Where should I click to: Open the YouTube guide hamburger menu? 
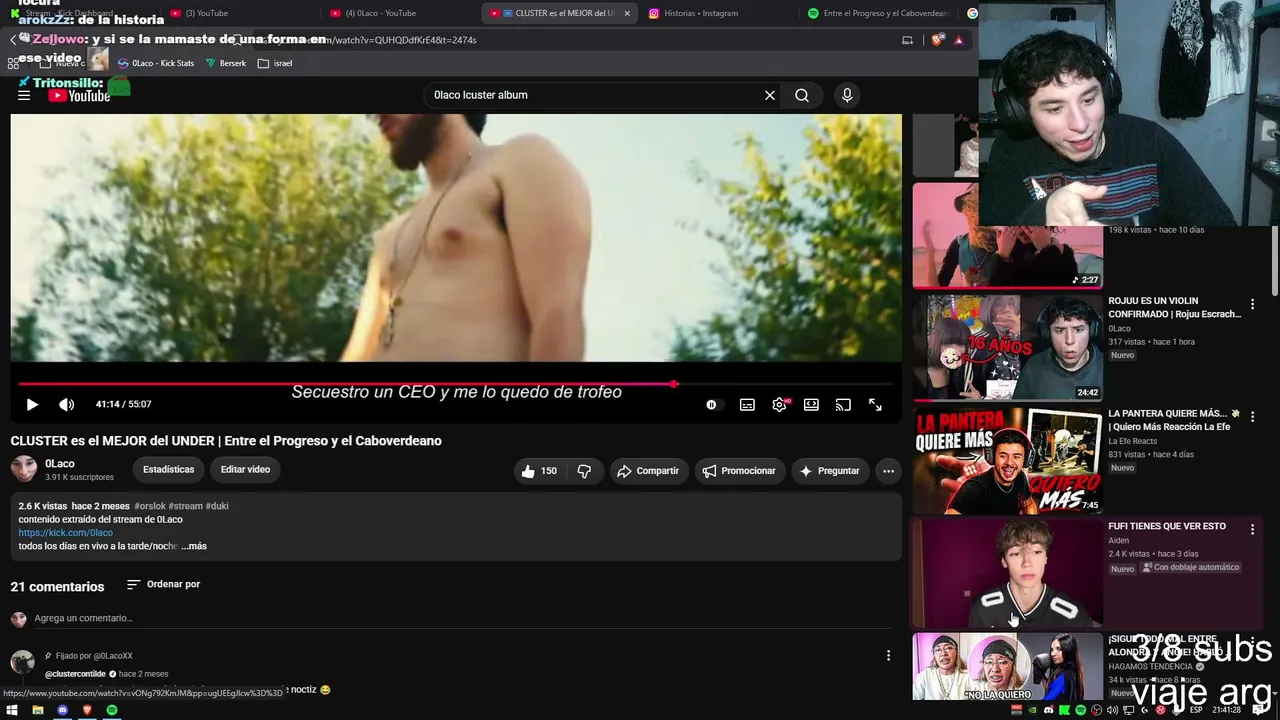tap(24, 95)
